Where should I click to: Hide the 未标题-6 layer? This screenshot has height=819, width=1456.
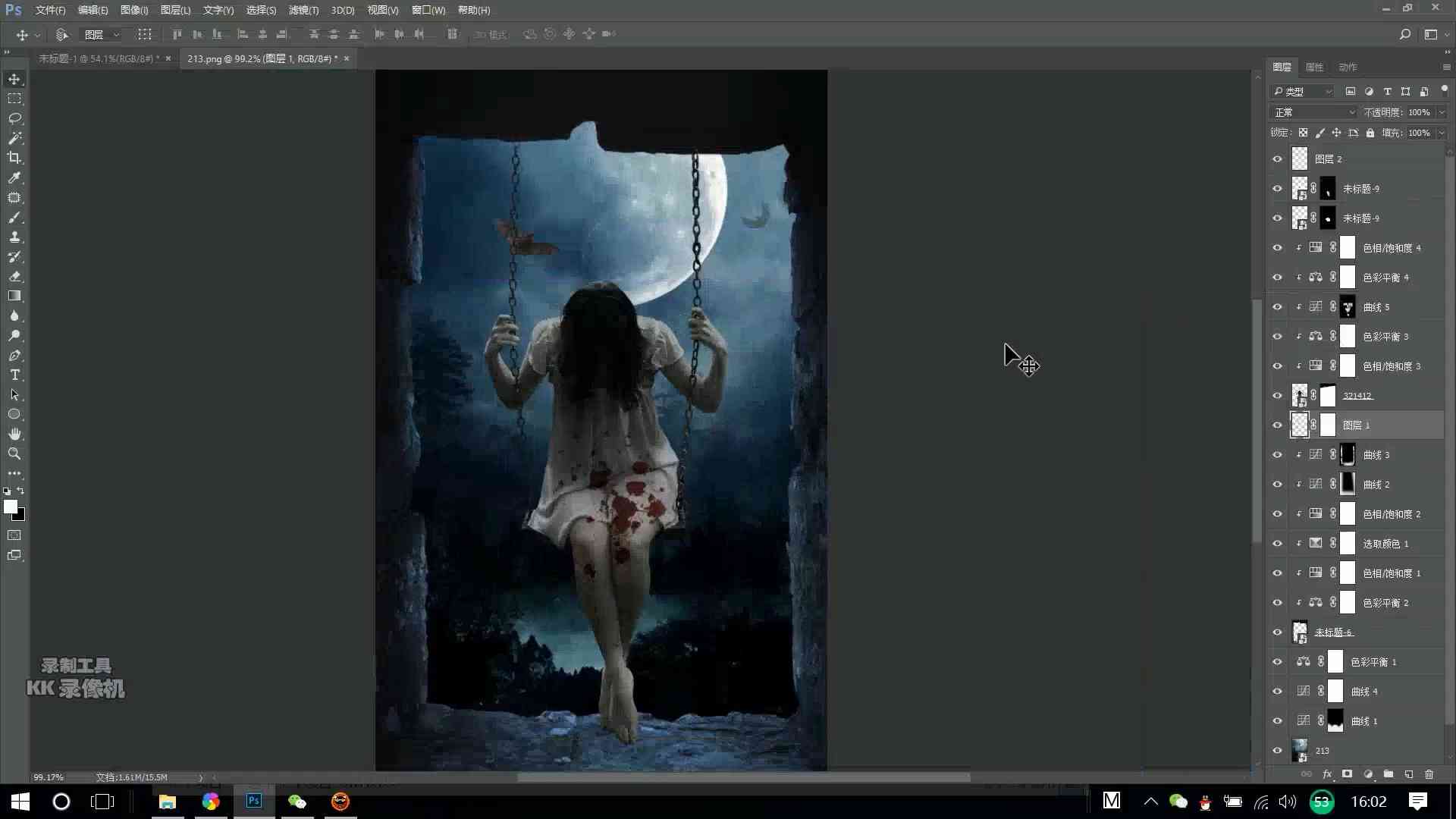tap(1278, 632)
